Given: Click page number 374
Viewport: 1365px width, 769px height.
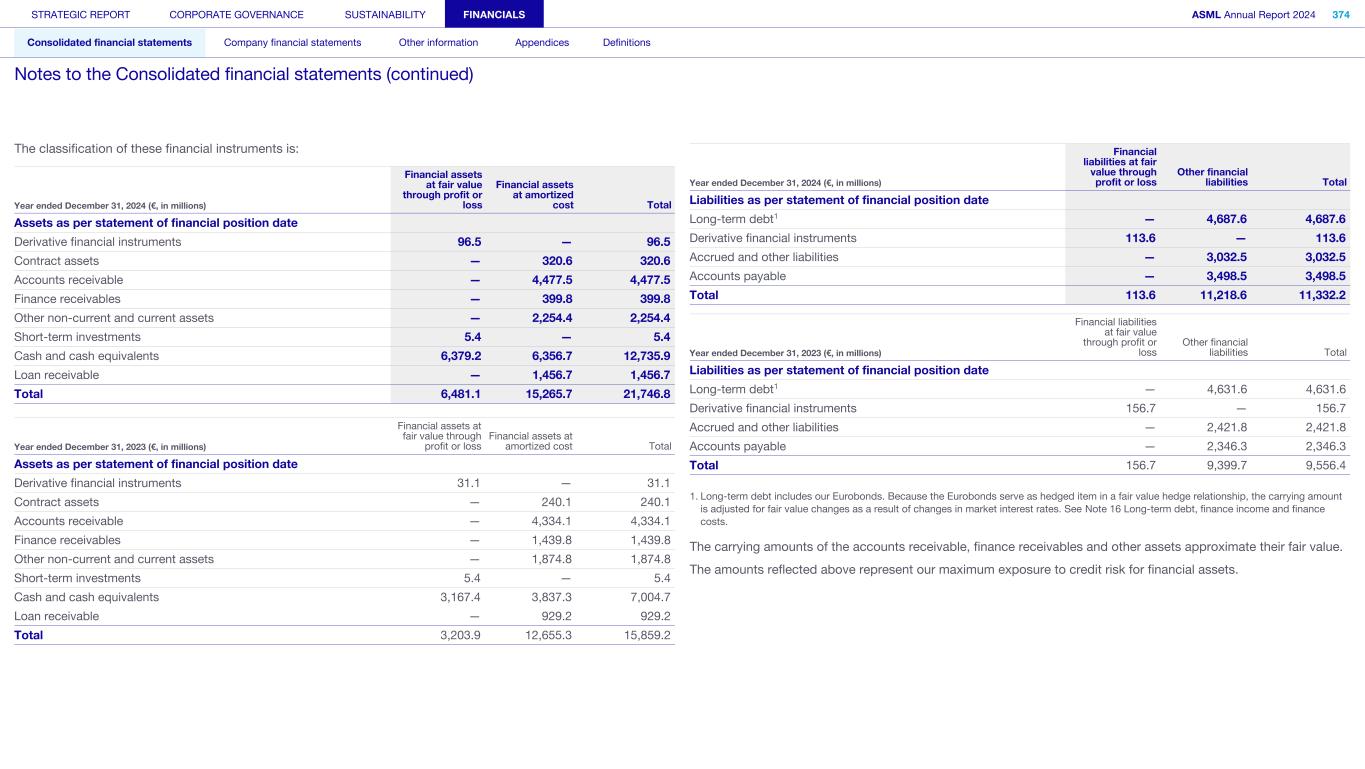Looking at the screenshot, I should (1340, 15).
